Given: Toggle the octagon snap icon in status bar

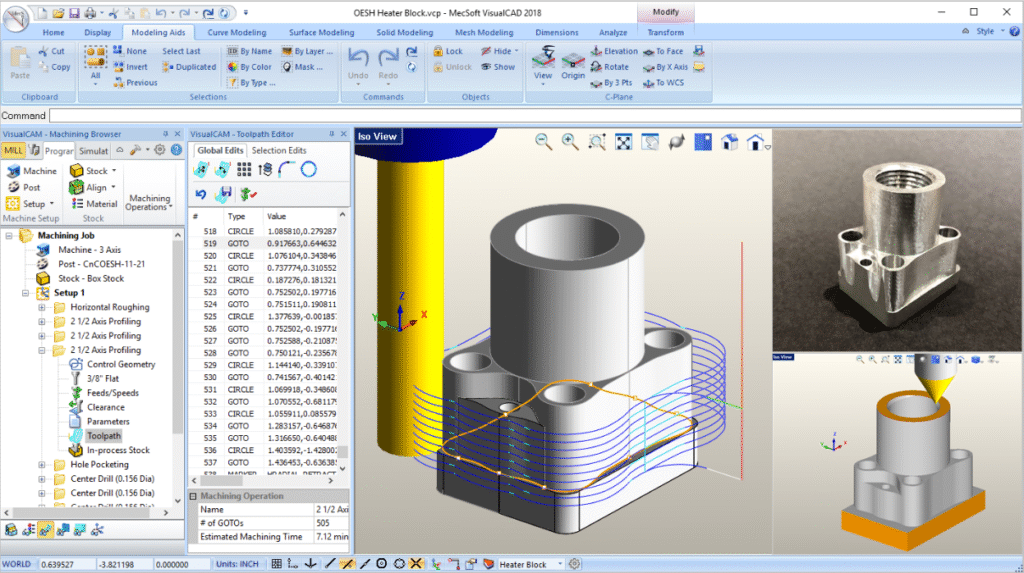Looking at the screenshot, I should coord(399,563).
